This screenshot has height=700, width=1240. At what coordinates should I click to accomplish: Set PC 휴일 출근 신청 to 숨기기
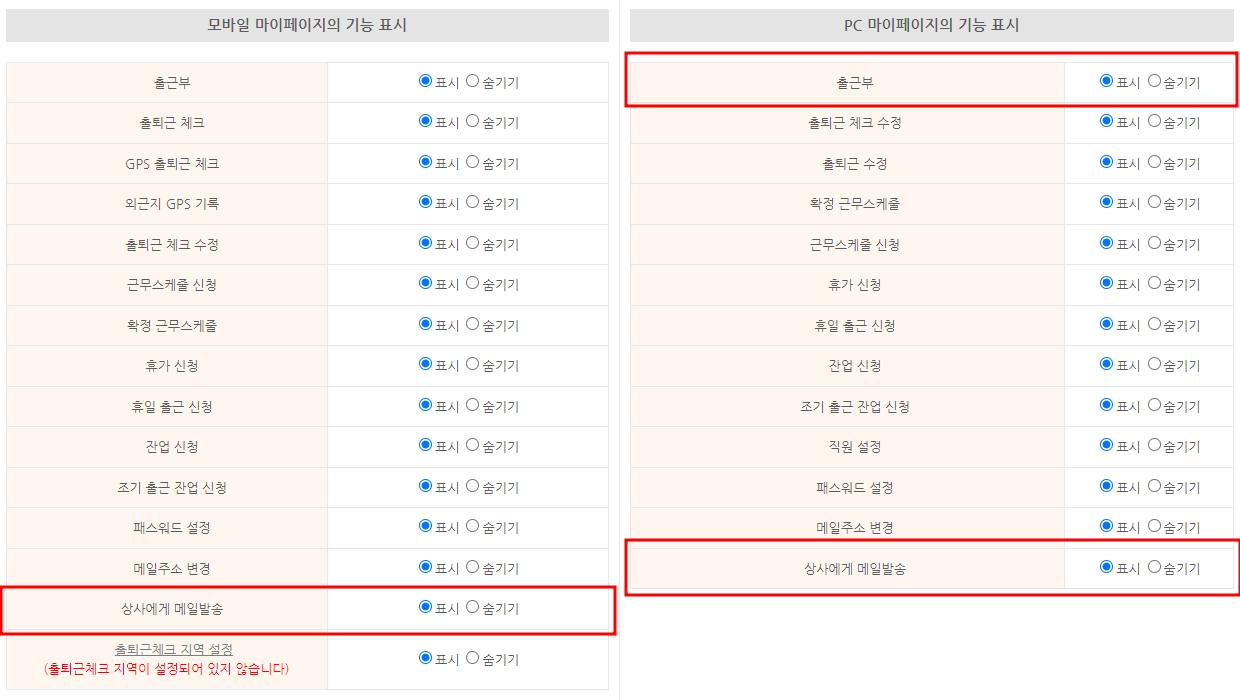pyautogui.click(x=1154, y=324)
